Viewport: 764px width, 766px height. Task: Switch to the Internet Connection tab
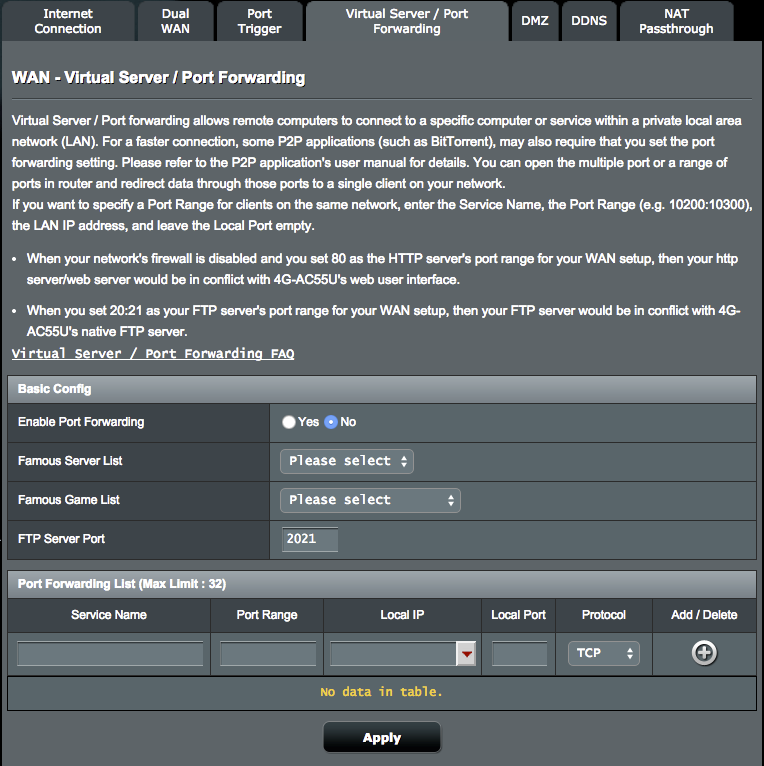point(68,21)
